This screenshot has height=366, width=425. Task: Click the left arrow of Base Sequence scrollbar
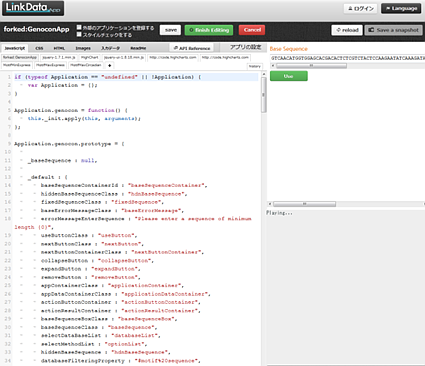272,66
